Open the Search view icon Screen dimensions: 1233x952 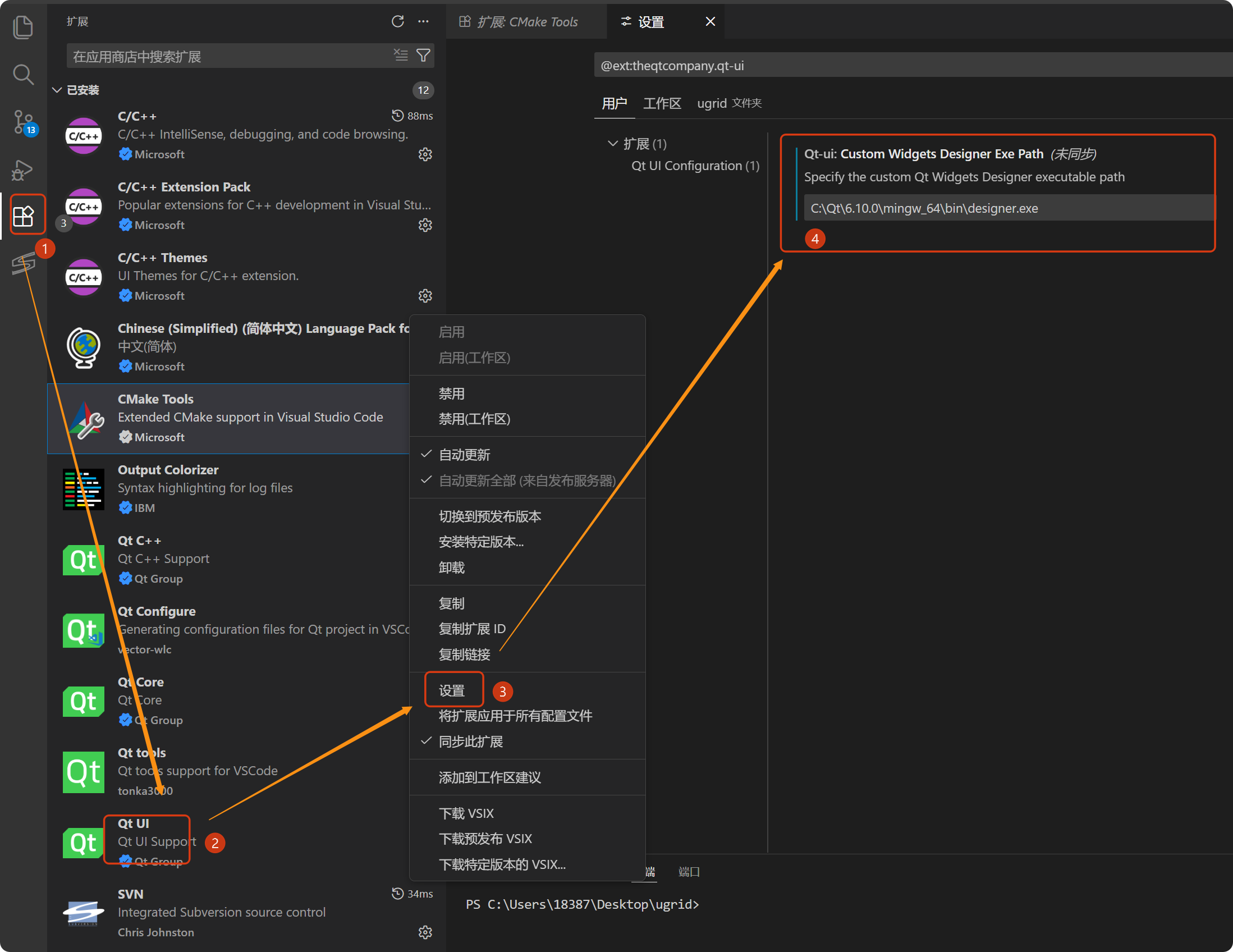22,74
